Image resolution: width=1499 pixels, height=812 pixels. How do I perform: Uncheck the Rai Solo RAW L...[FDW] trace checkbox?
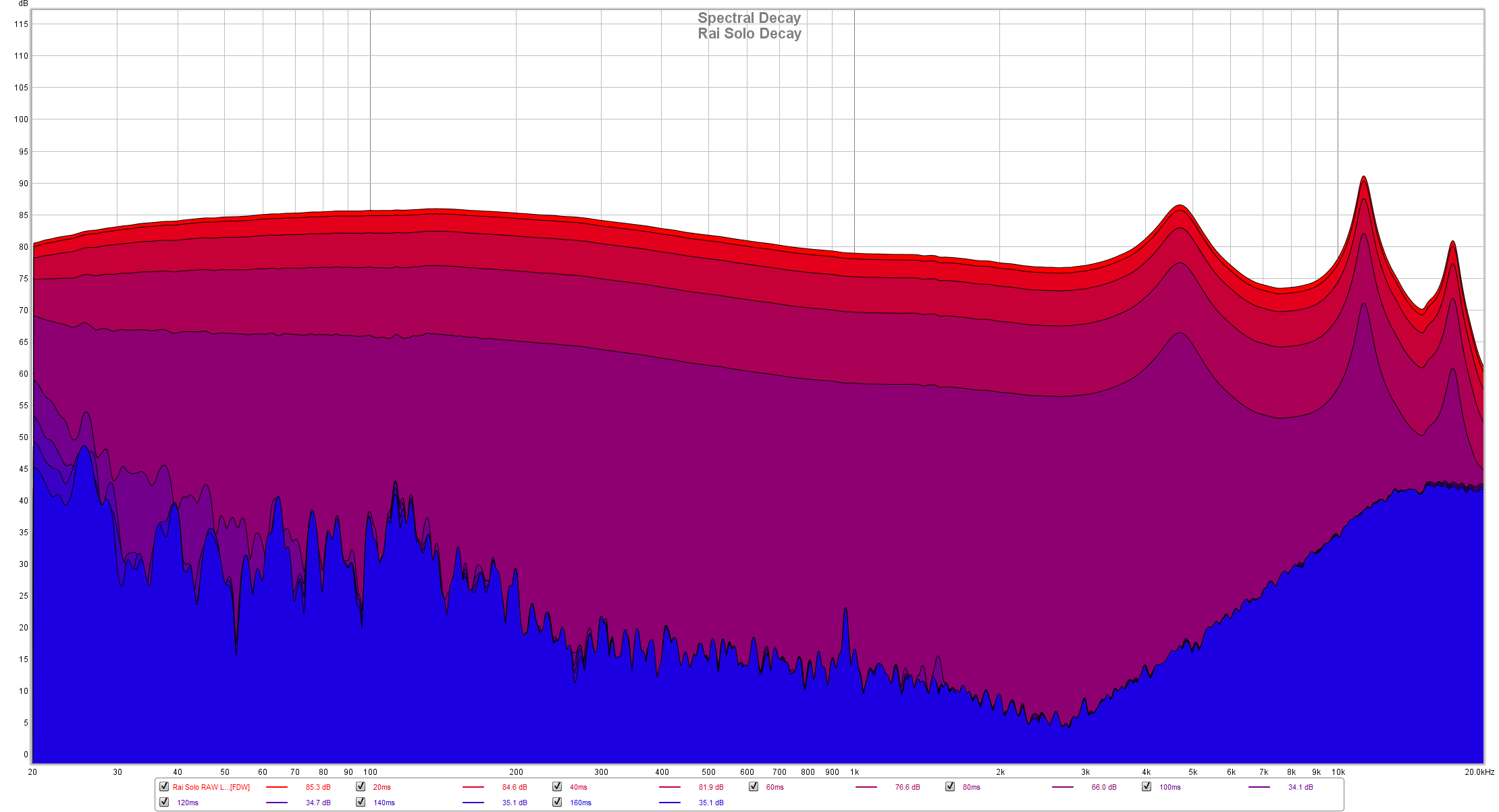(164, 786)
